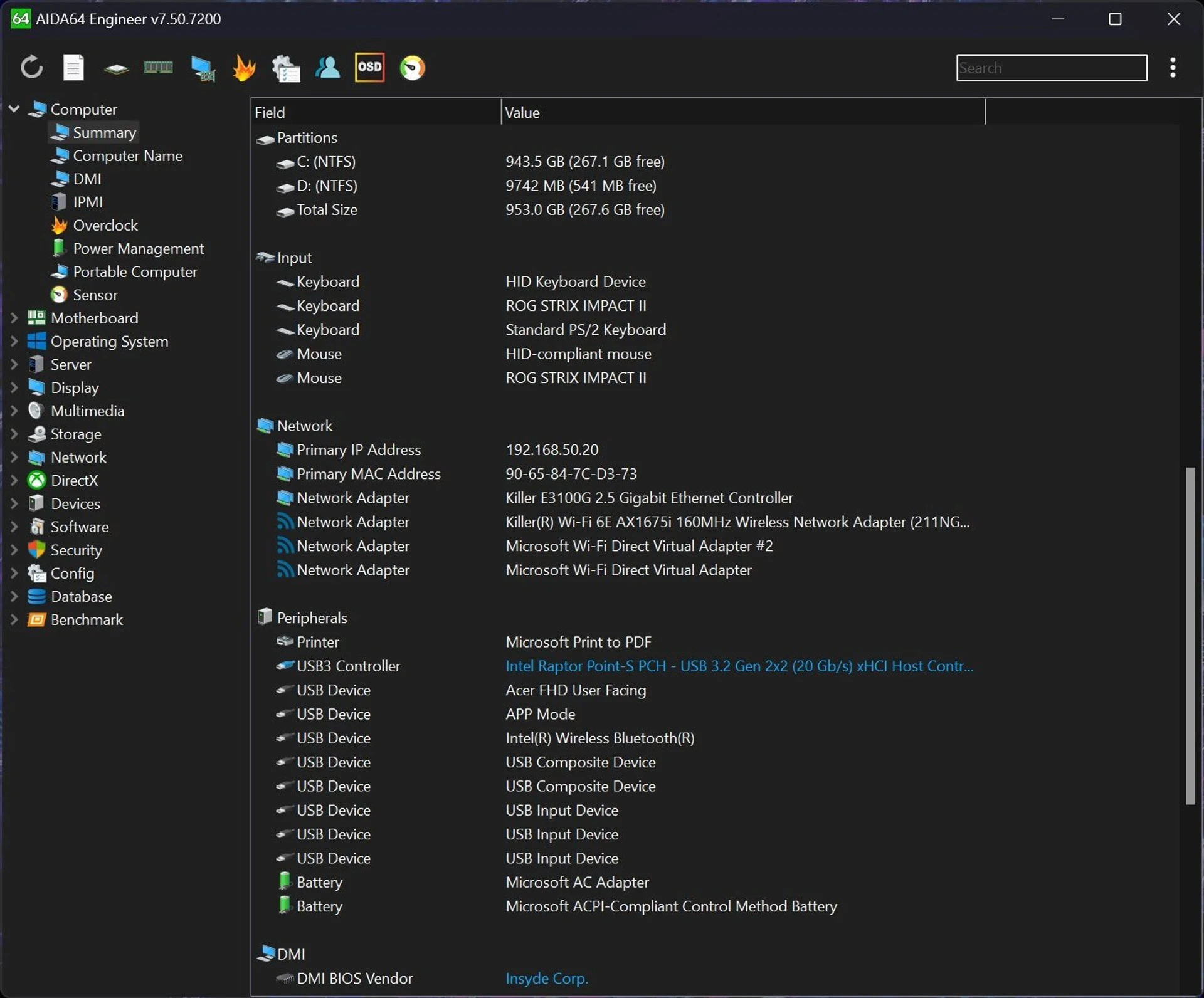The height and width of the screenshot is (998, 1204).
Task: Click the vertical scrollbar thumb
Action: pos(1190,636)
